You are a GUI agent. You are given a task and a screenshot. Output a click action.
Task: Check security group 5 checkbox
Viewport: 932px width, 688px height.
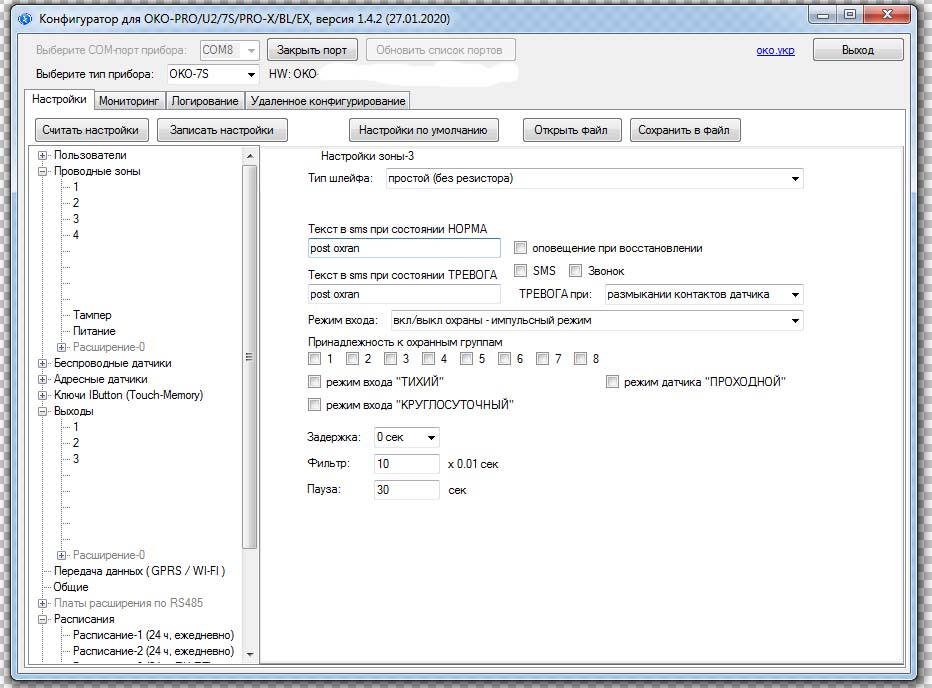coord(467,359)
